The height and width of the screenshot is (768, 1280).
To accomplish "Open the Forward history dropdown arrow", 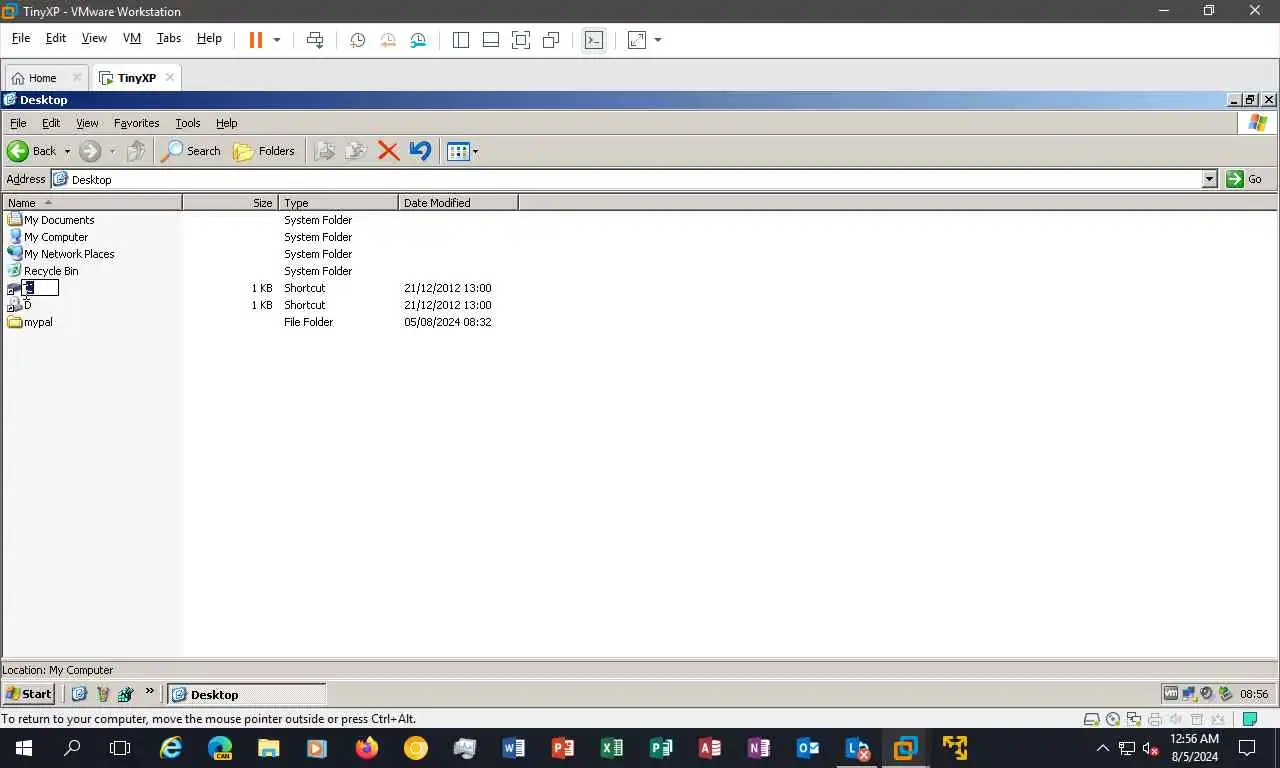I will pyautogui.click(x=112, y=152).
